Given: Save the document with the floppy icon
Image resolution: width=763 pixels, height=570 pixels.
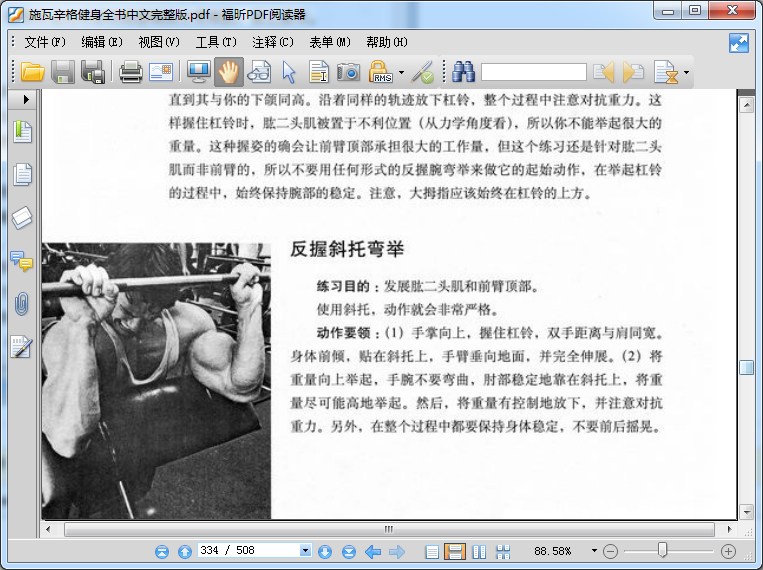Looking at the screenshot, I should tap(63, 72).
